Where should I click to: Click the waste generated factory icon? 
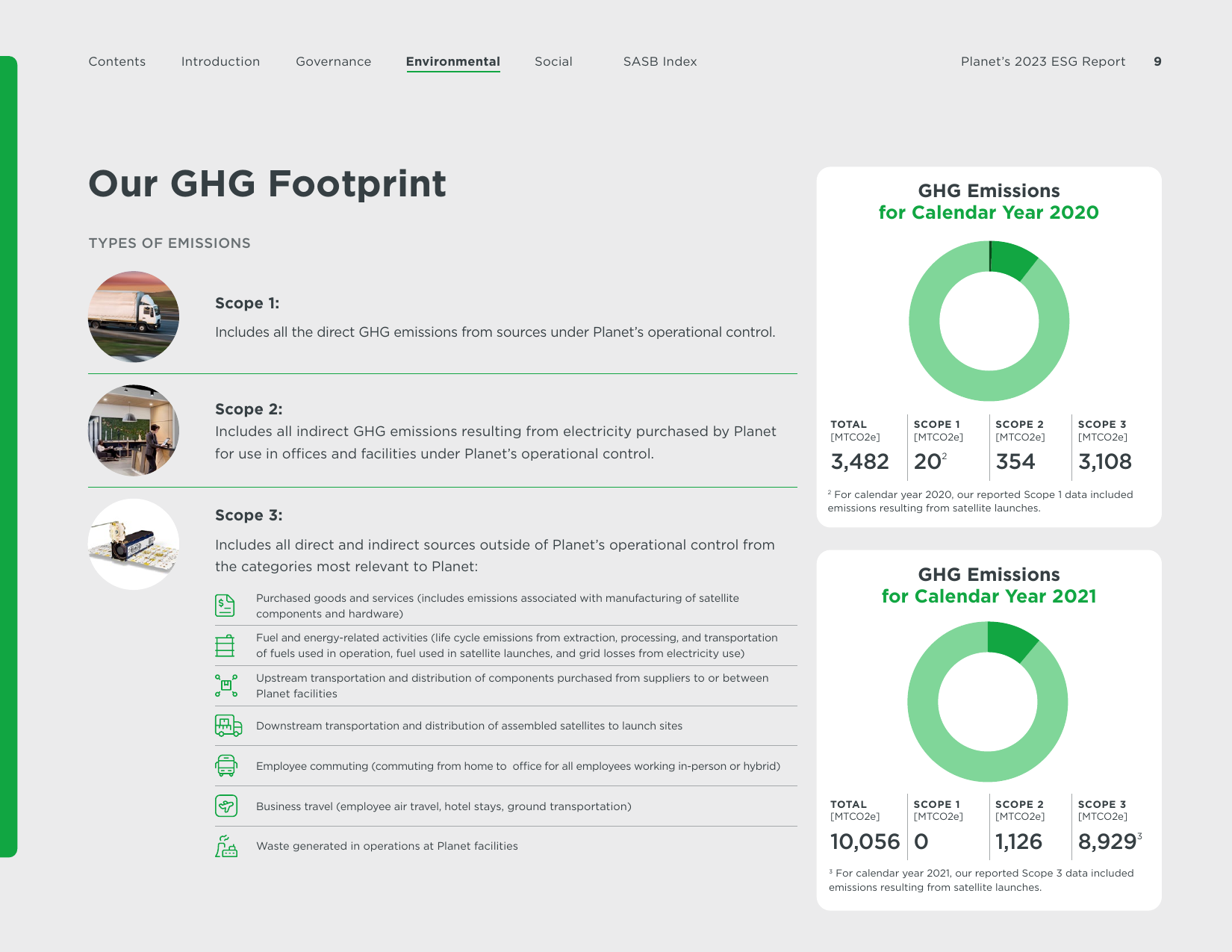226,846
